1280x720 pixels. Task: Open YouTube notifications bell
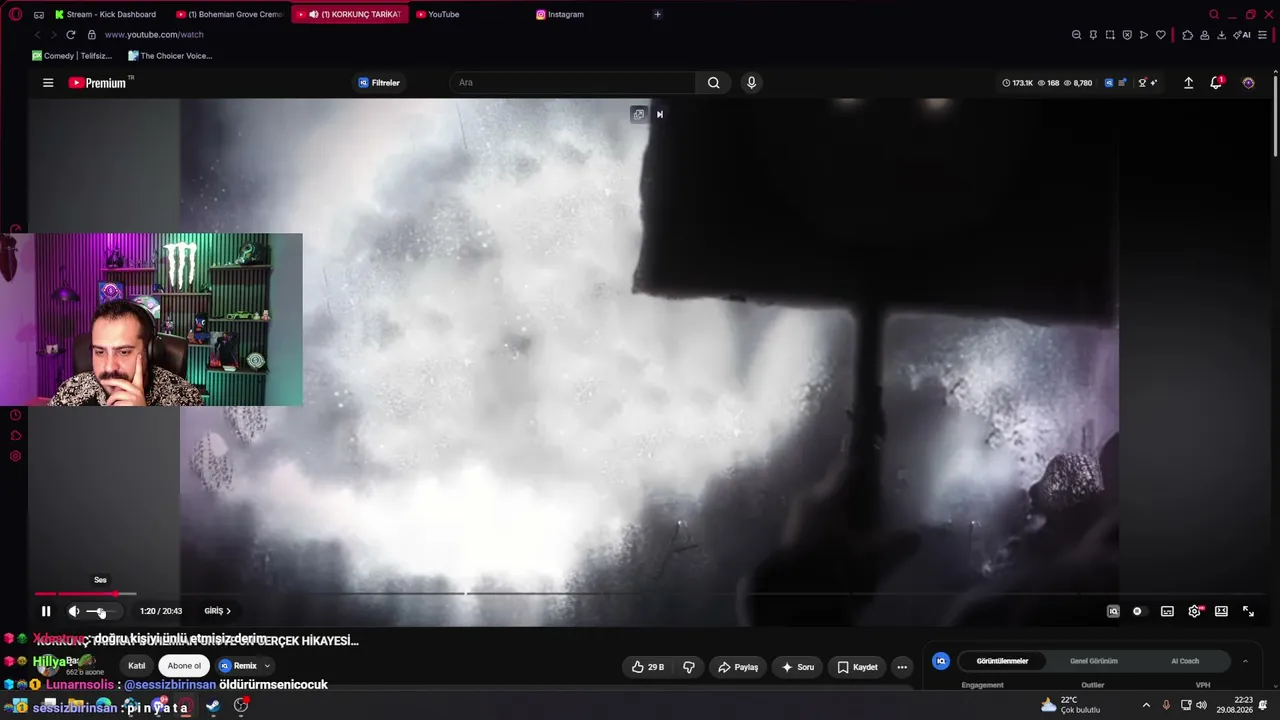1216,83
